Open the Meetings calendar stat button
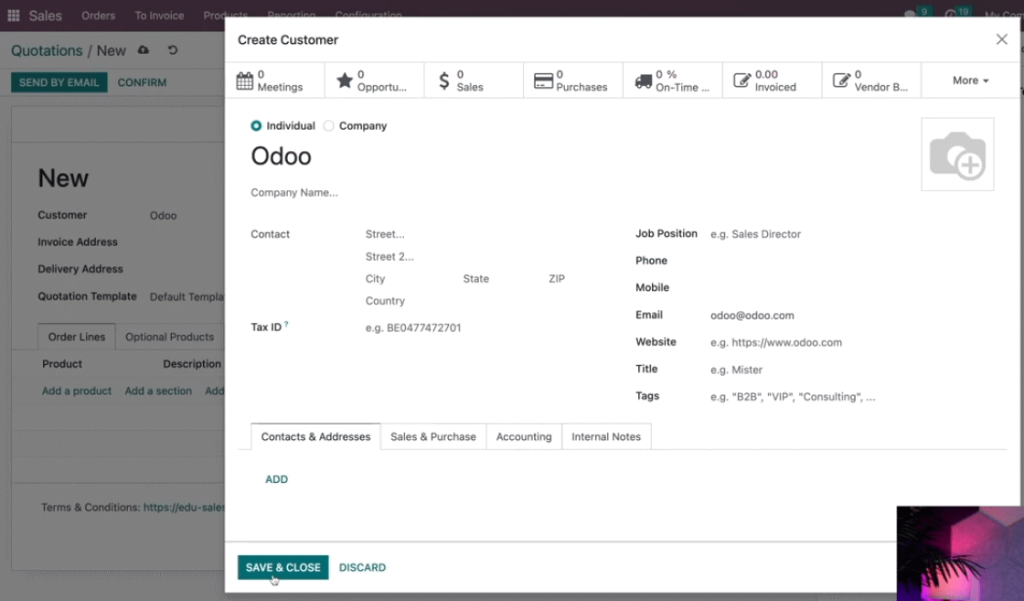The image size is (1024, 601). (x=274, y=80)
